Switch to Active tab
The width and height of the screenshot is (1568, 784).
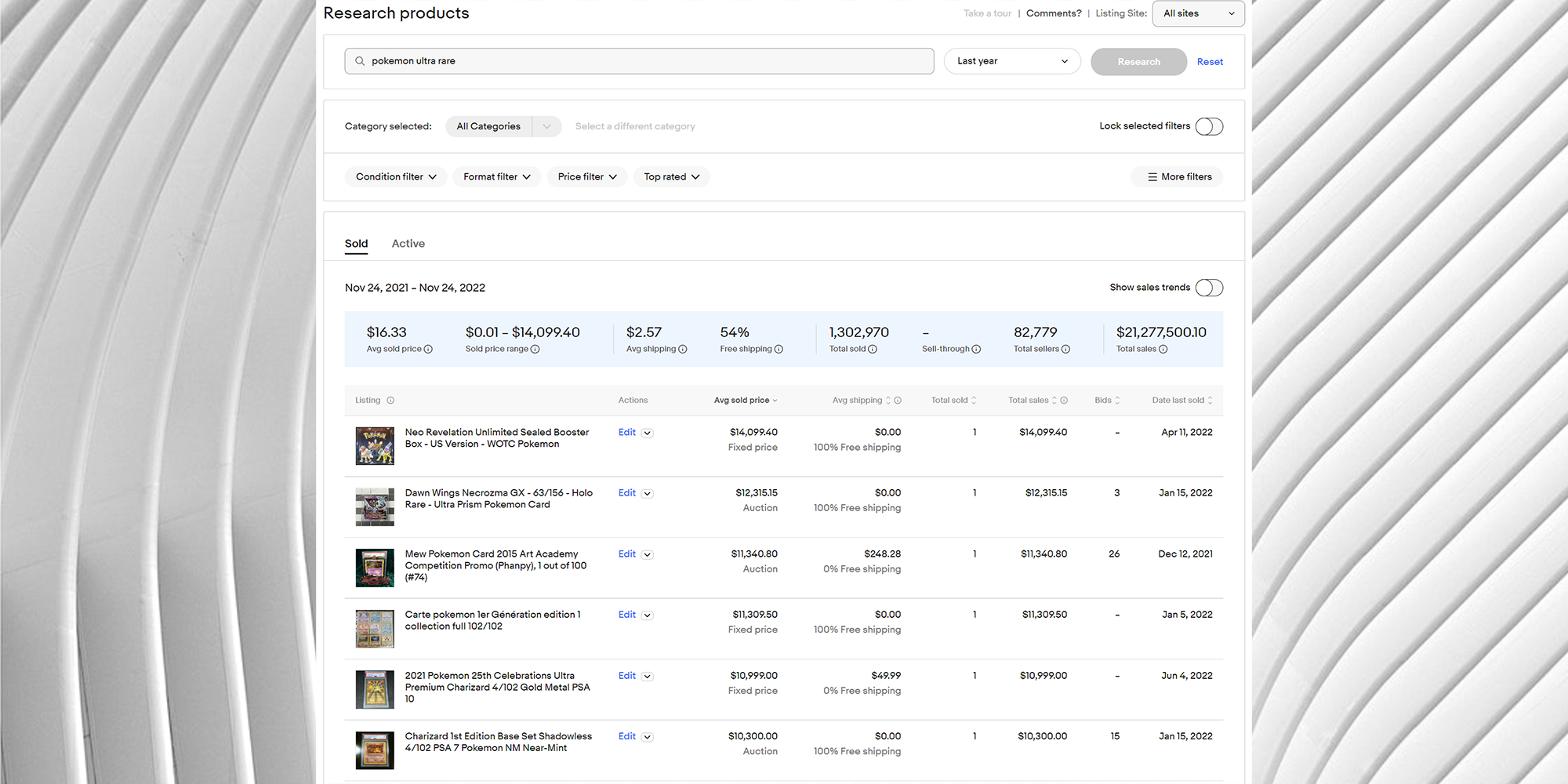click(x=408, y=244)
